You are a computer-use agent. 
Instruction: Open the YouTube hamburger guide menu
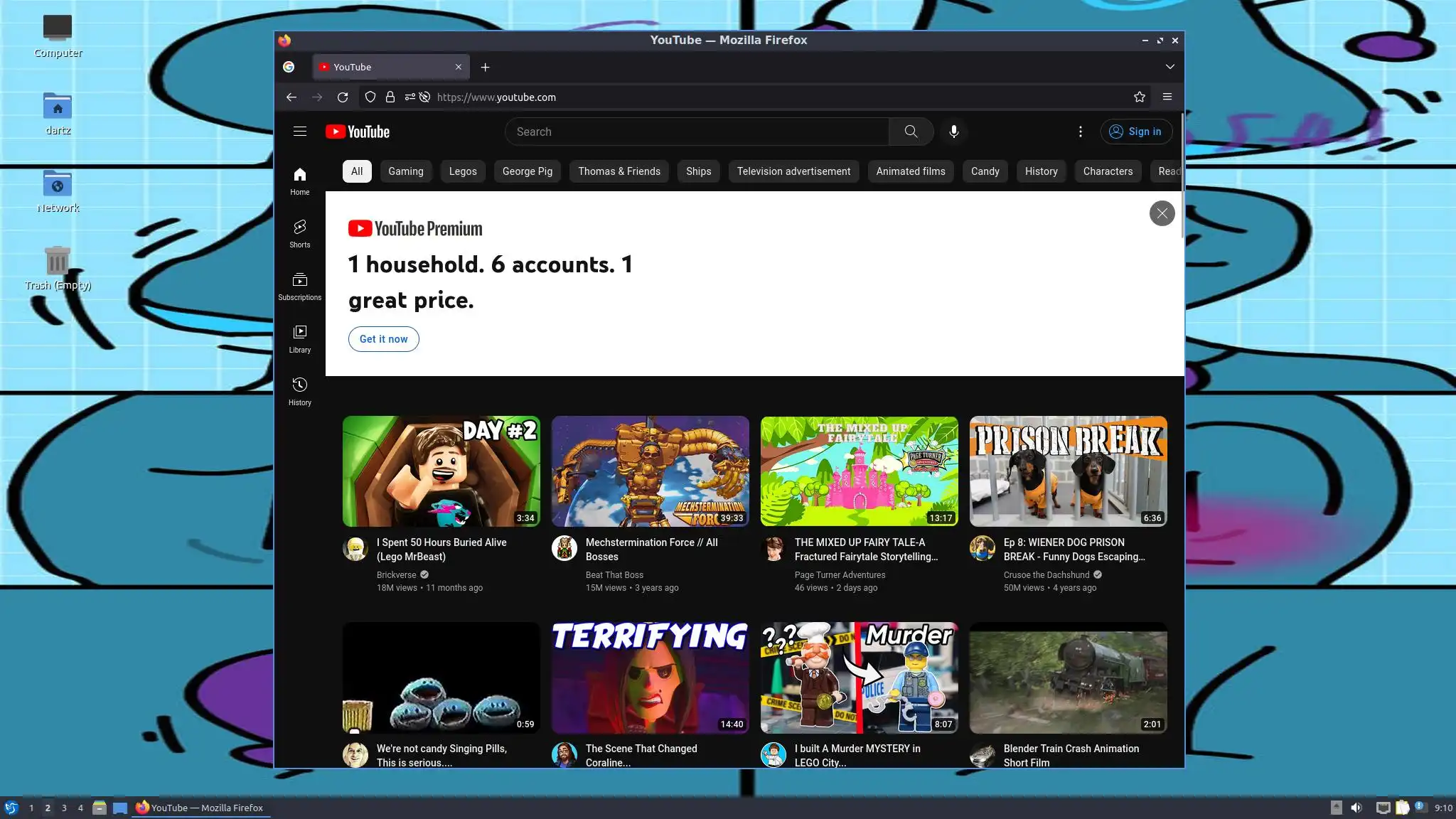pos(299,132)
